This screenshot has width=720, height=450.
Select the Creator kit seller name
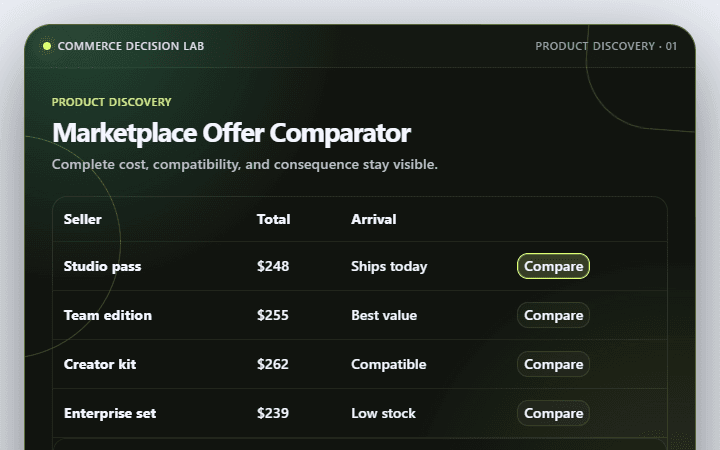point(100,364)
